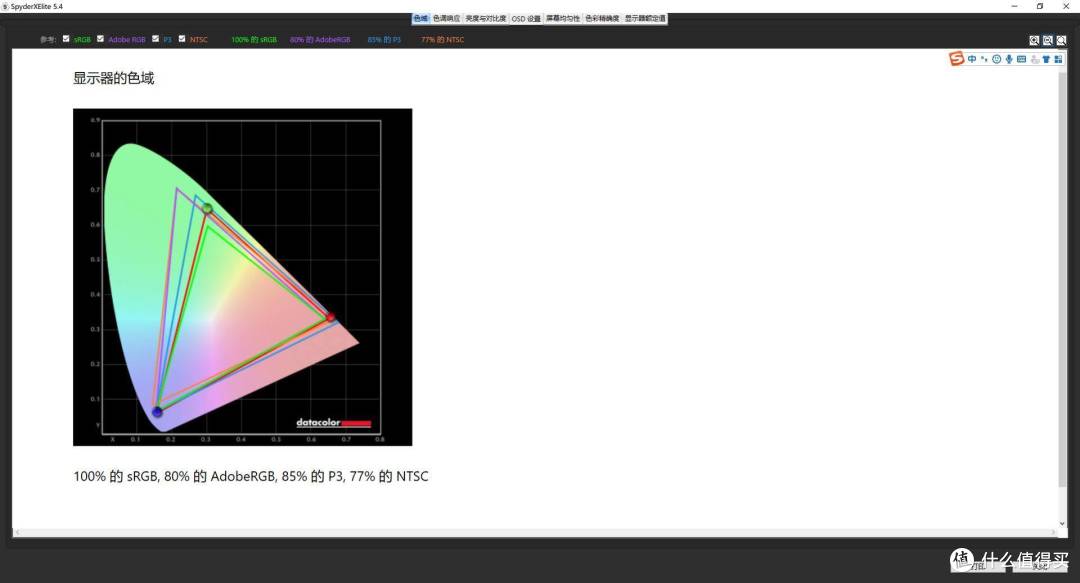This screenshot has width=1080, height=583.
Task: Click the zoom out magnifier icon
Action: [1048, 41]
